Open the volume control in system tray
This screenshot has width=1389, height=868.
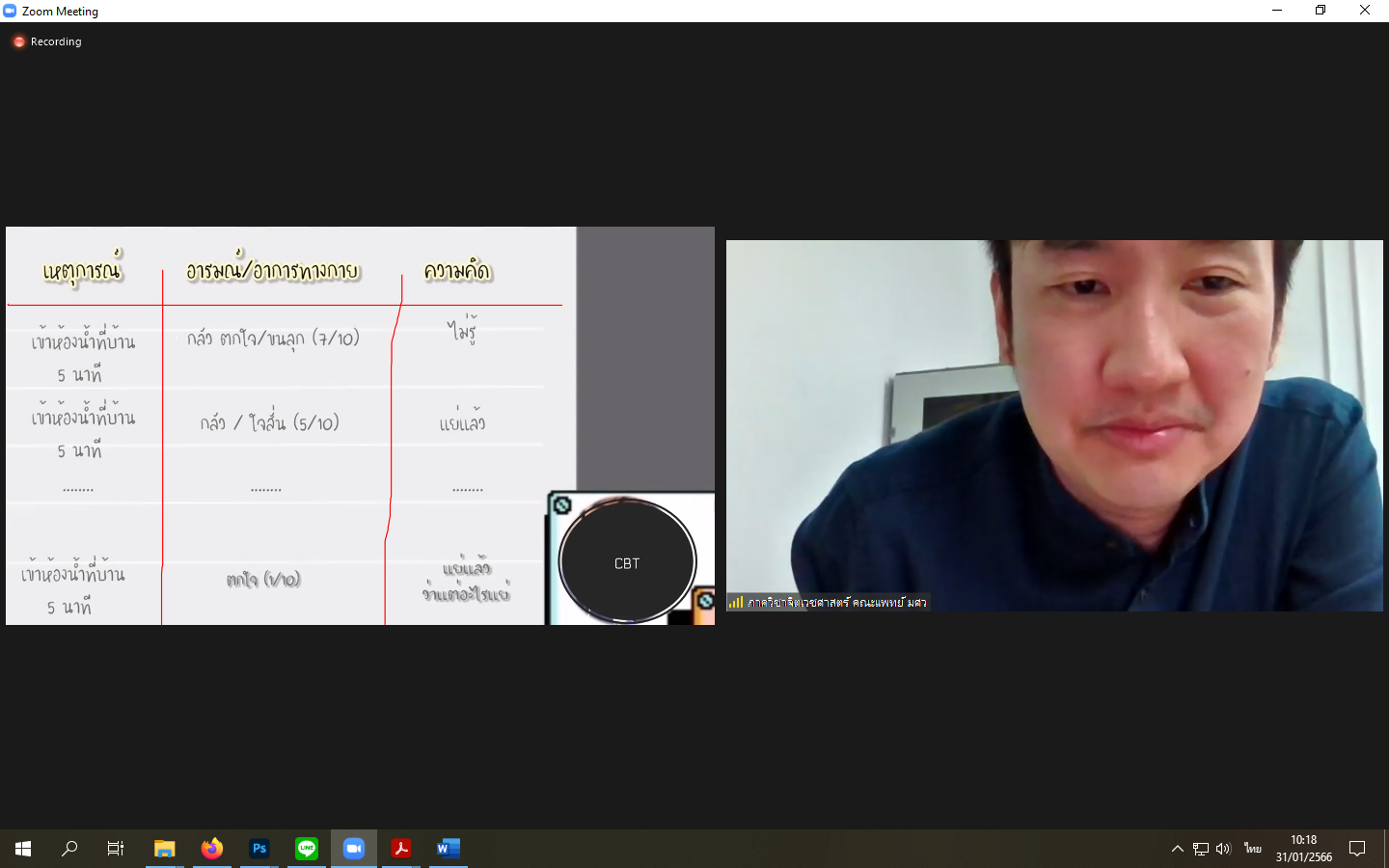tap(1224, 849)
